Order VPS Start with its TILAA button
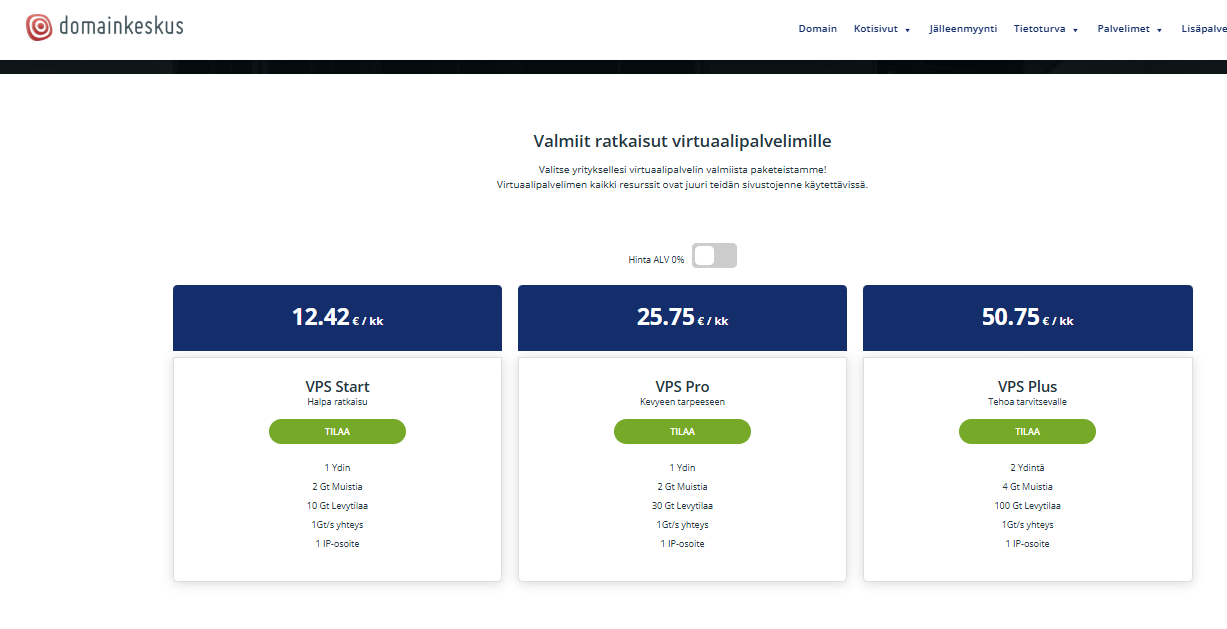This screenshot has height=629, width=1227. (x=337, y=431)
